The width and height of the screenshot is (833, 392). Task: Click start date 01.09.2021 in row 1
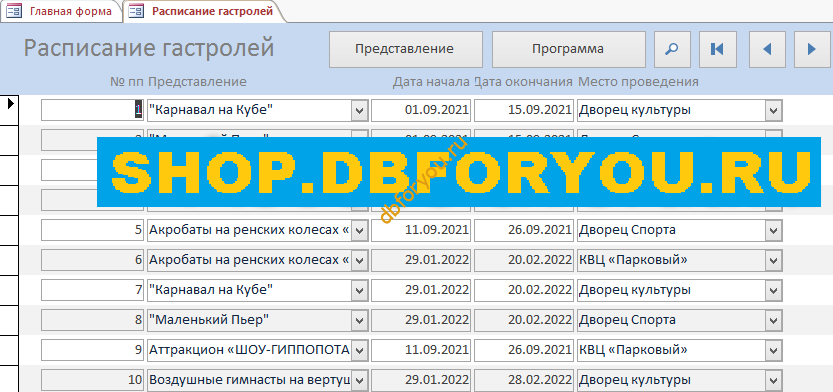tap(421, 110)
